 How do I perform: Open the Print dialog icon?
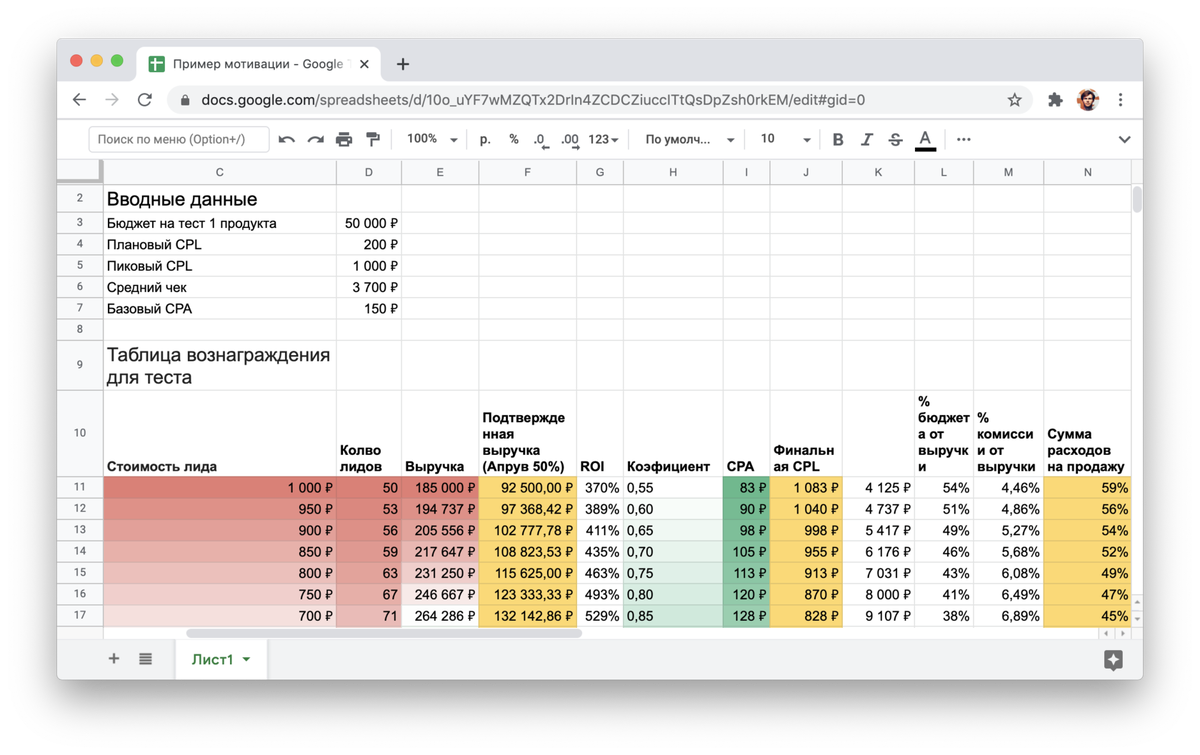click(344, 139)
